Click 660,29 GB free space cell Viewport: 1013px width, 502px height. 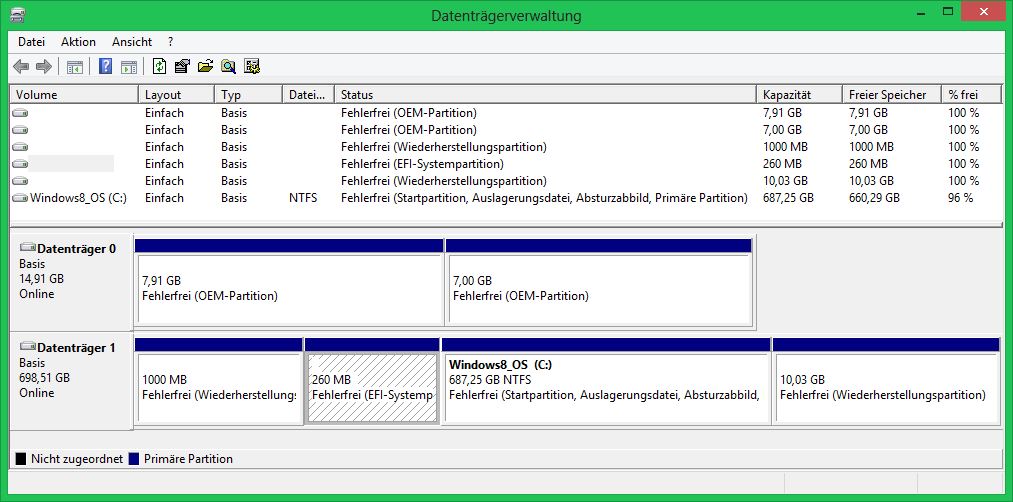point(874,198)
